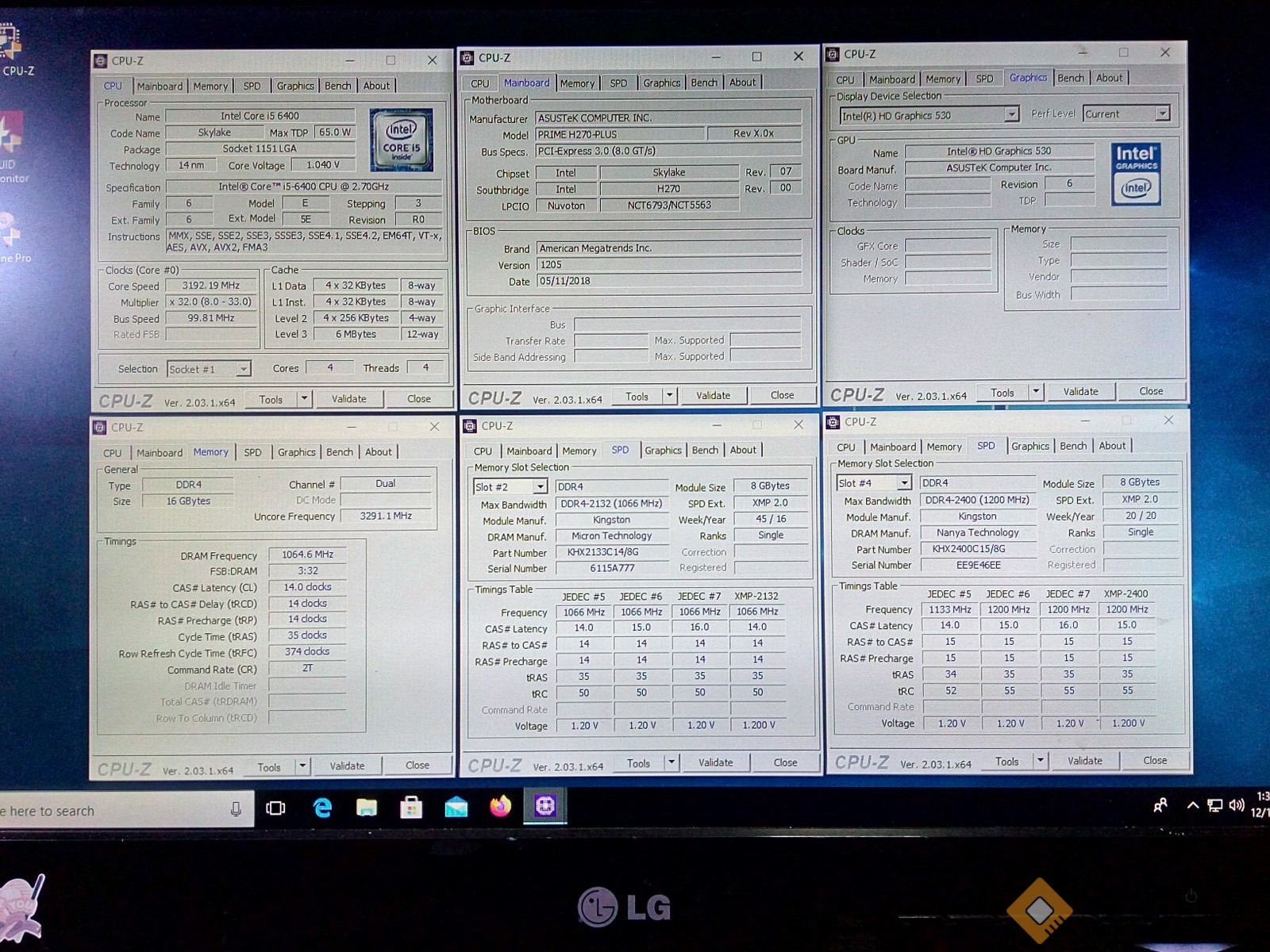Click the Core Speed value 3192.19 MHz
The width and height of the screenshot is (1270, 952).
(x=211, y=286)
